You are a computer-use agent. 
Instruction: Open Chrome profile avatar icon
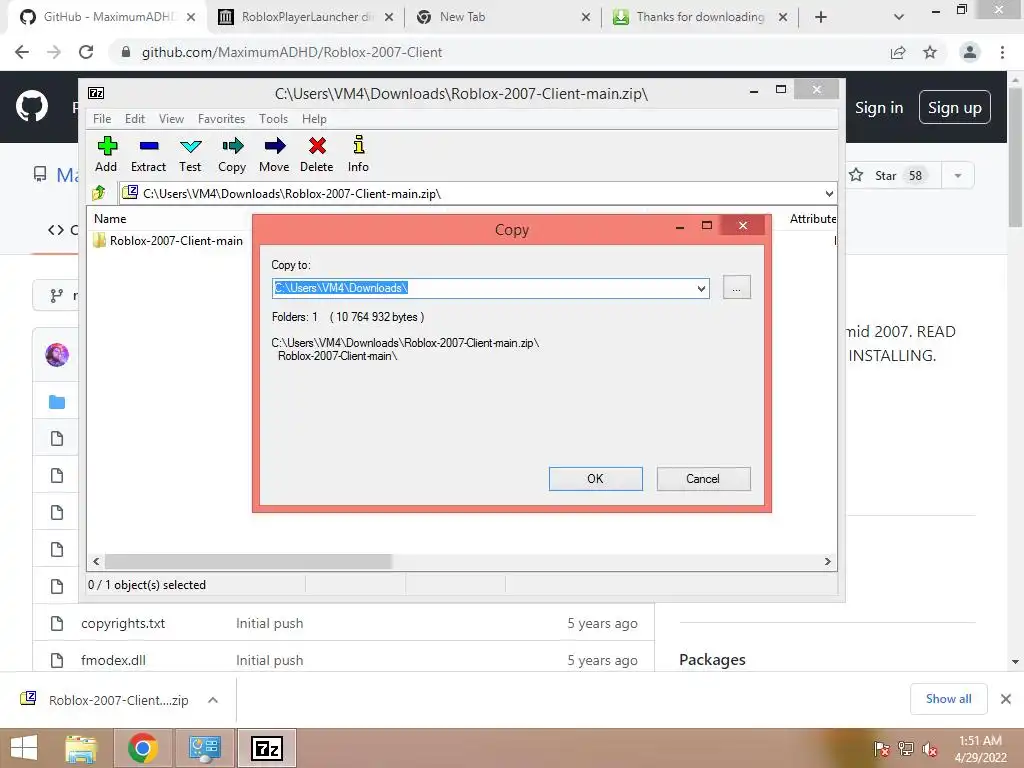pyautogui.click(x=970, y=52)
